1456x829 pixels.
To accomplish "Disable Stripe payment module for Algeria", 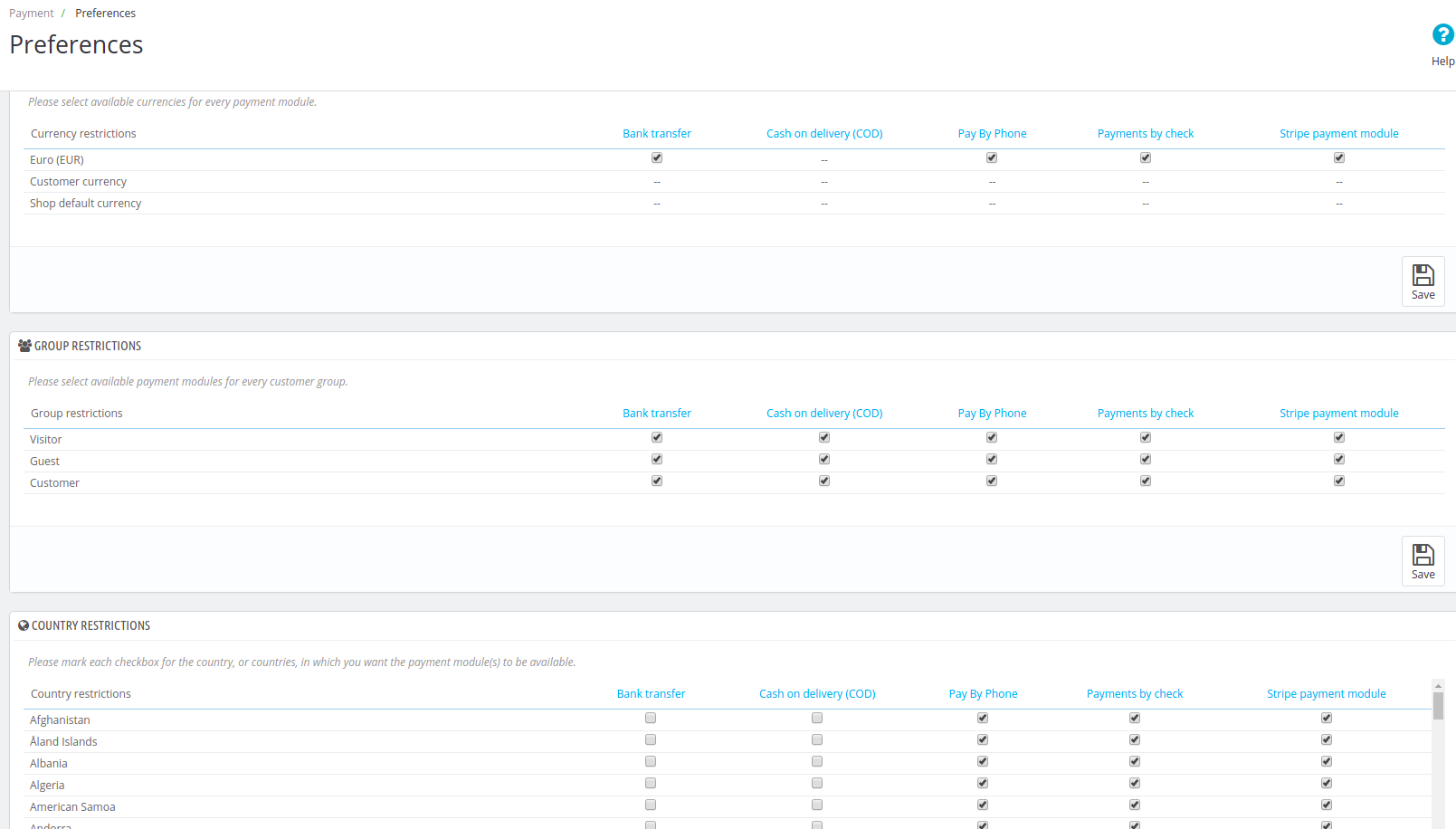I will (1327, 783).
